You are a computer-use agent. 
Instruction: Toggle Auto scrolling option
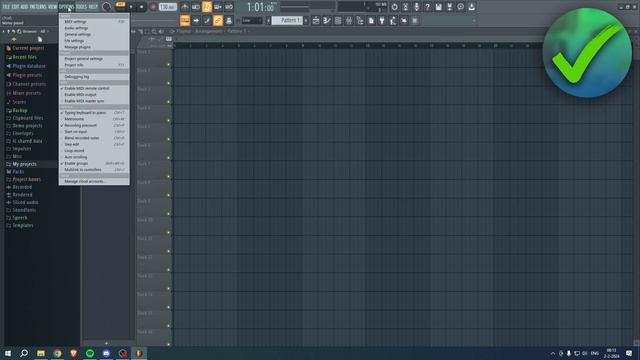94,157
